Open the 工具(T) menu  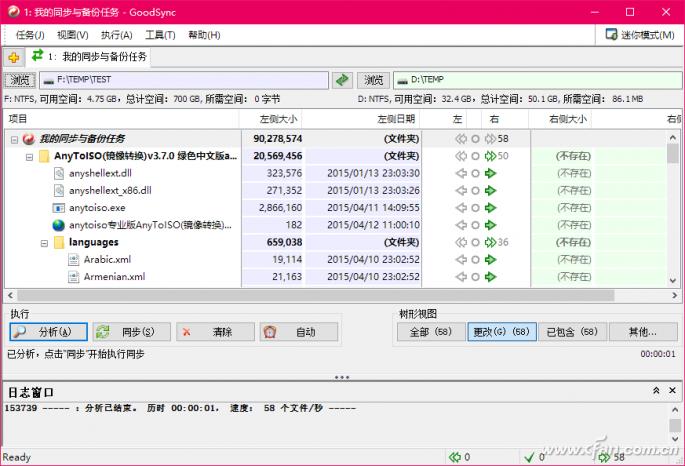(160, 35)
